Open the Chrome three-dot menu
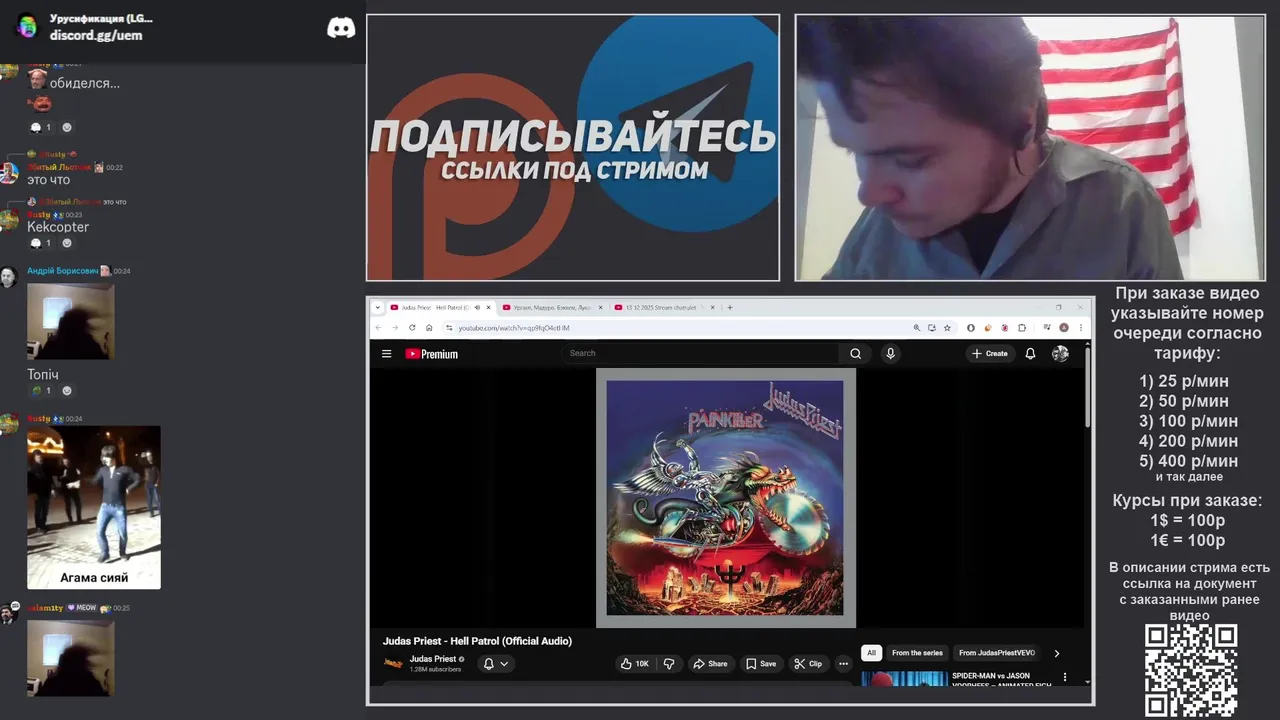The height and width of the screenshot is (720, 1280). click(1080, 327)
